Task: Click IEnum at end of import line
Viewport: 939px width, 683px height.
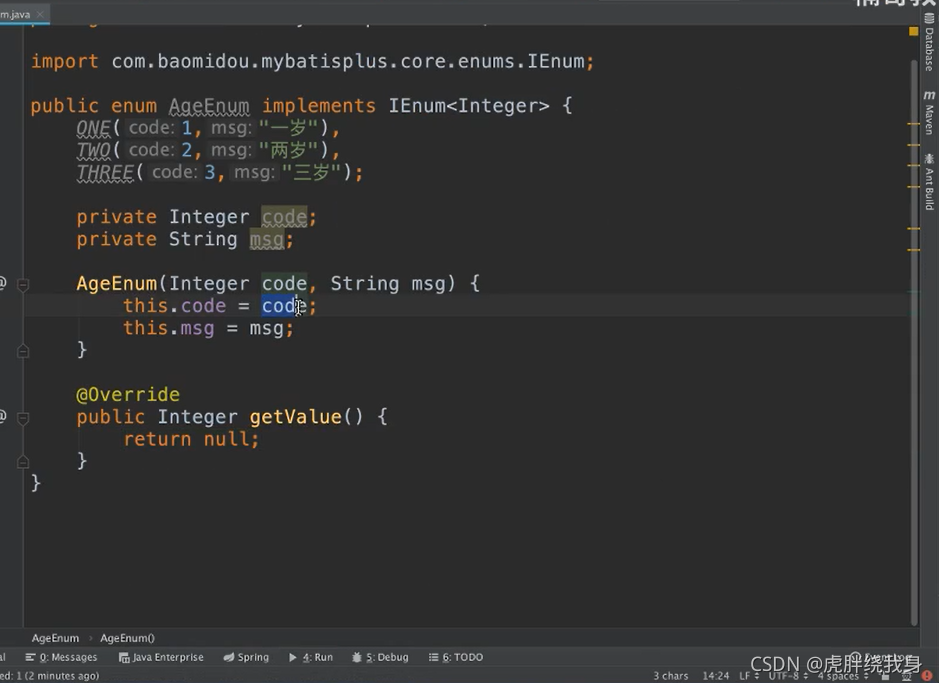Action: [556, 62]
